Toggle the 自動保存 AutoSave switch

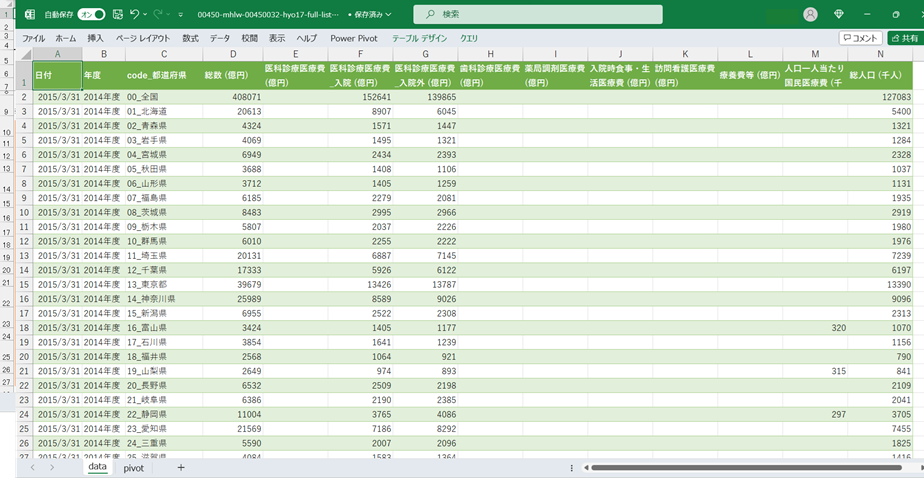(92, 15)
